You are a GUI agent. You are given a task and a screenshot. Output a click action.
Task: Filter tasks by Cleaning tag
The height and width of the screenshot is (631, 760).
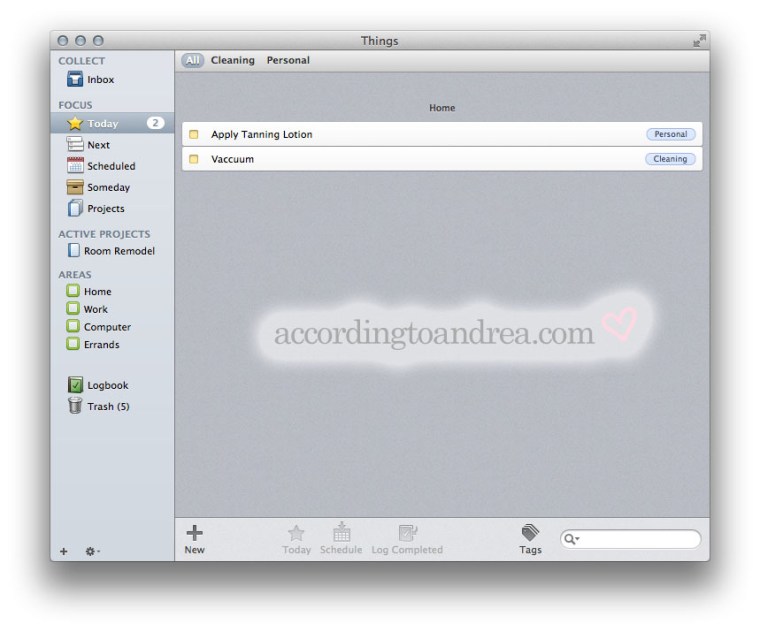tap(232, 60)
